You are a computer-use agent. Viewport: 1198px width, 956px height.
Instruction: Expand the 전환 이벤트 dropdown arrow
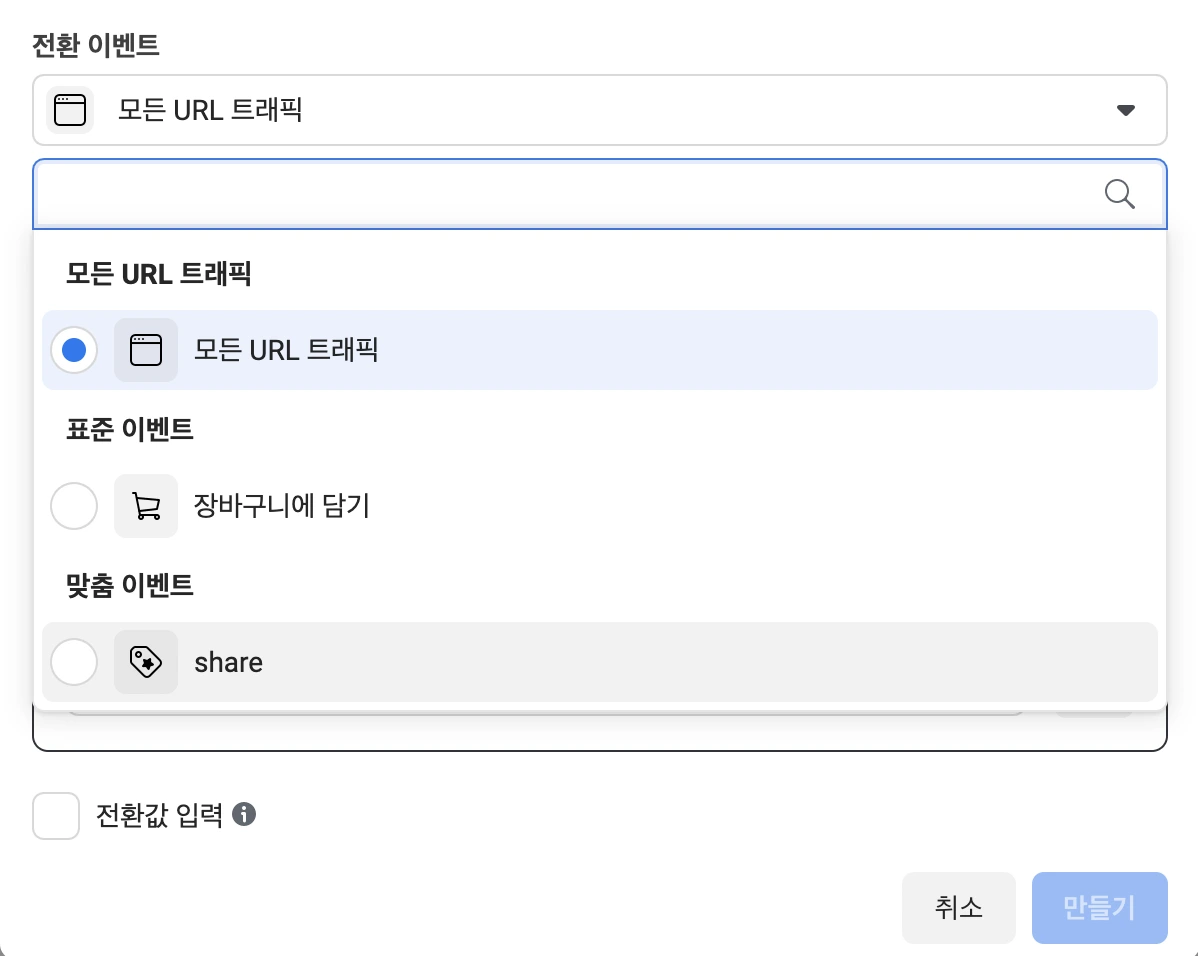tap(1126, 110)
